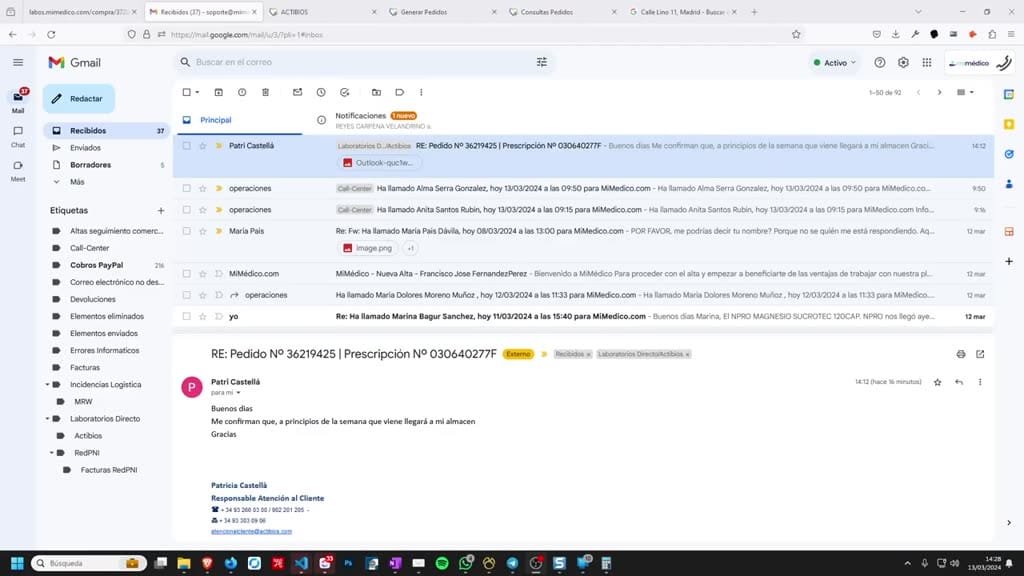Collapse the RedPNI label

(x=52, y=453)
